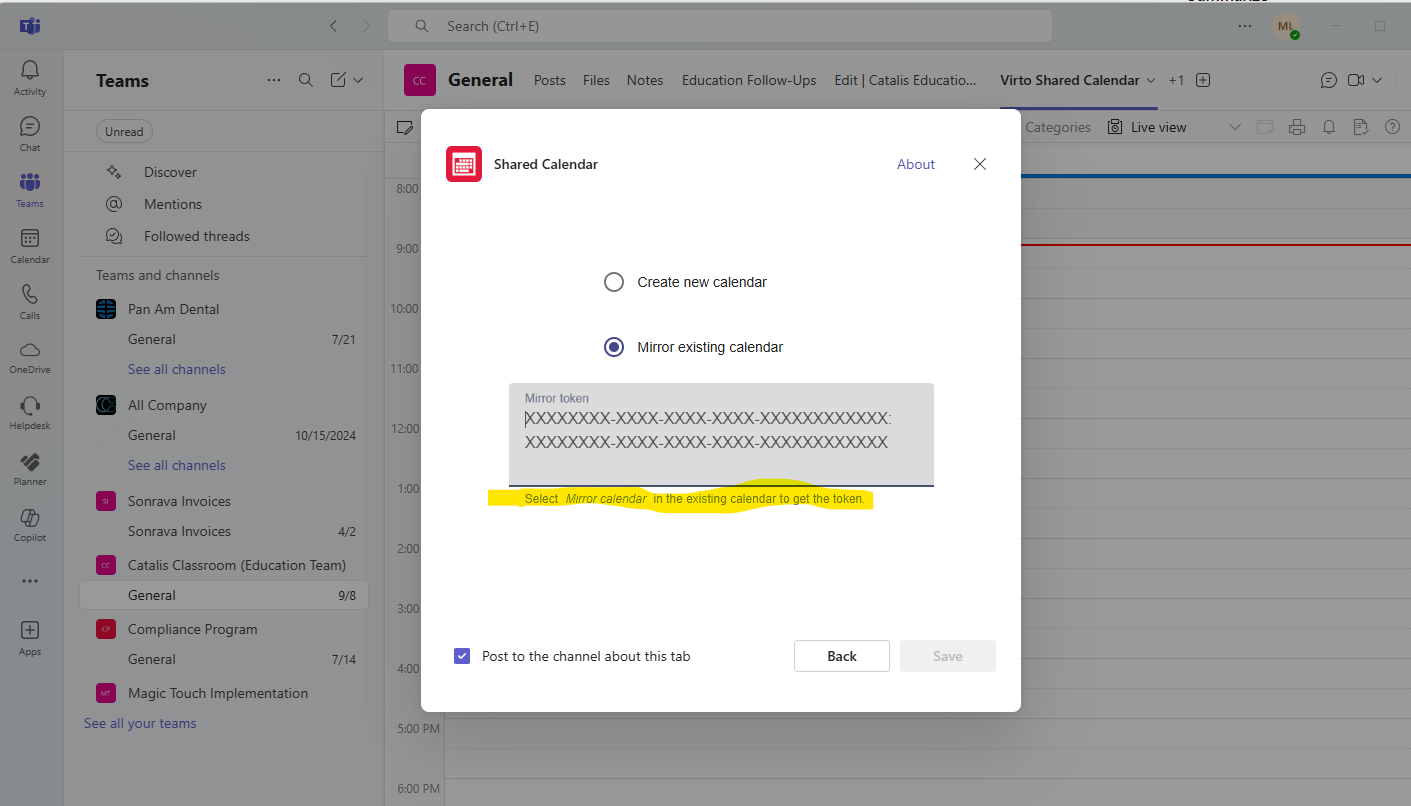
Task: Click into the Mirror token field
Action: [721, 434]
